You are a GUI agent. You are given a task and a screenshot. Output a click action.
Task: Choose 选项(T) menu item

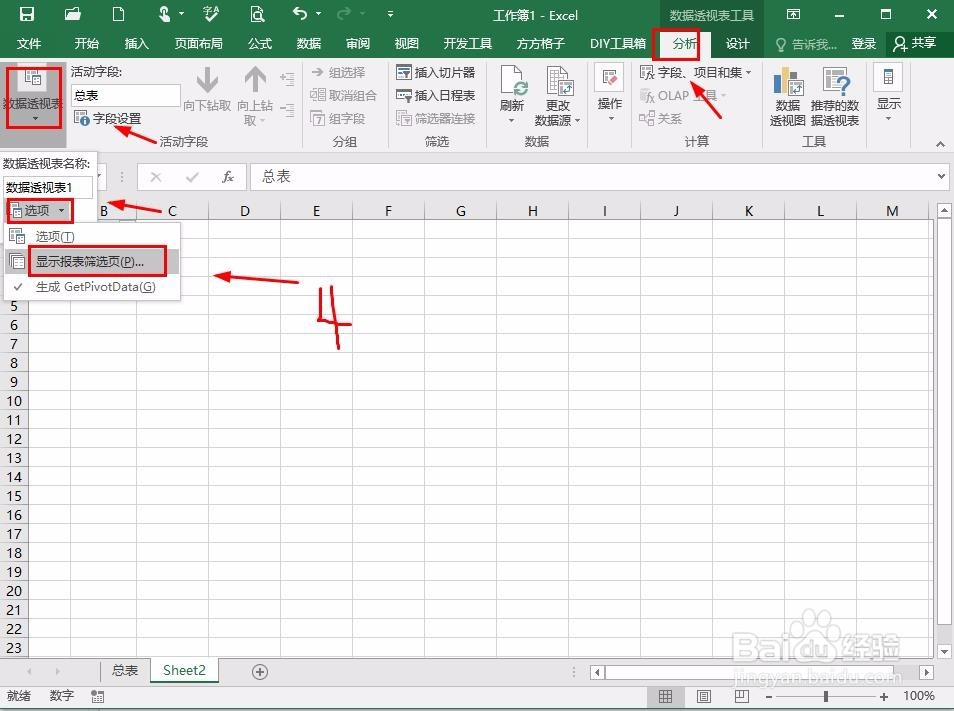click(x=92, y=236)
